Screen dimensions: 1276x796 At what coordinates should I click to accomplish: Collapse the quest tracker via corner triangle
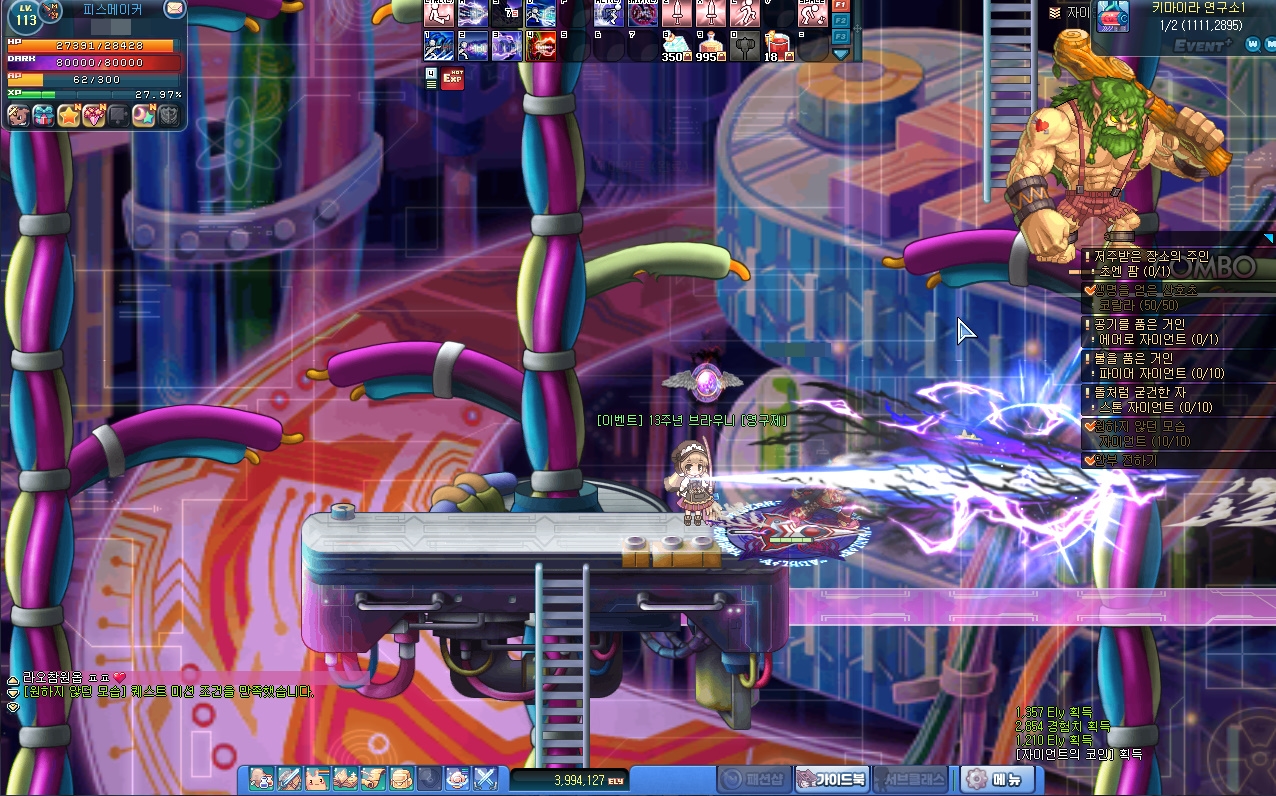tap(1268, 238)
